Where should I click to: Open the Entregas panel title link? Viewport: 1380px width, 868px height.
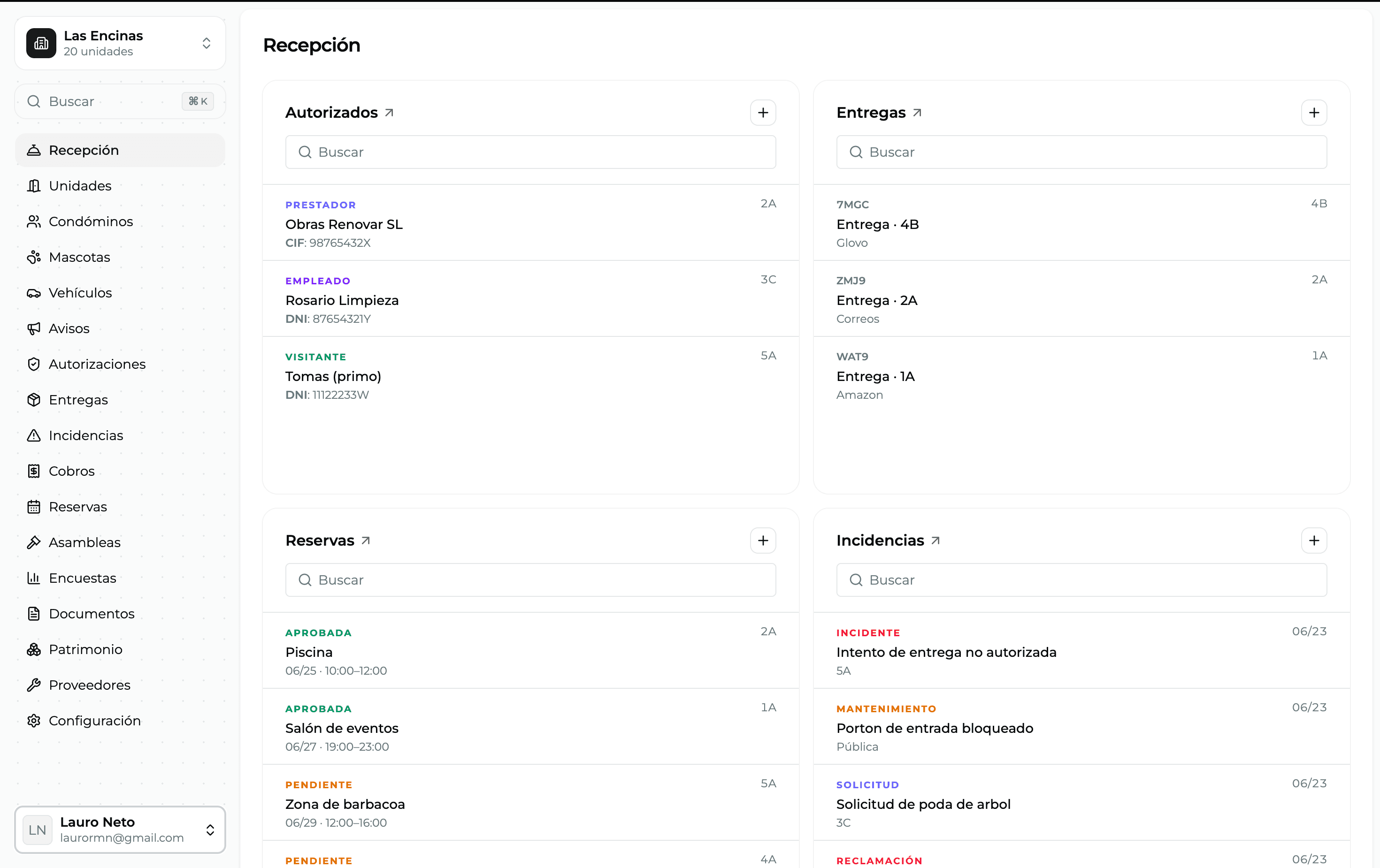click(879, 112)
